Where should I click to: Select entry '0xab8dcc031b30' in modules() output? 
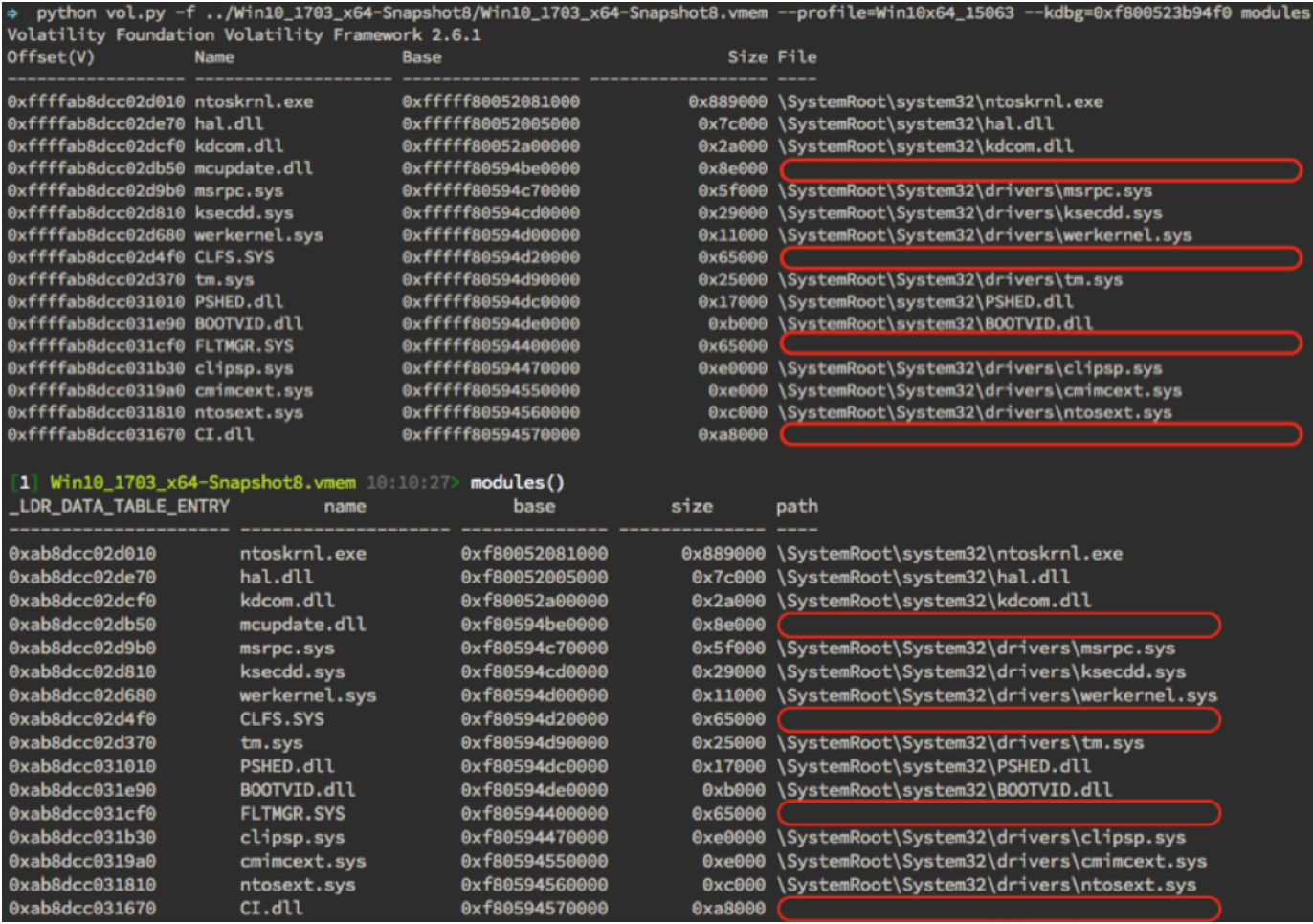(82, 837)
